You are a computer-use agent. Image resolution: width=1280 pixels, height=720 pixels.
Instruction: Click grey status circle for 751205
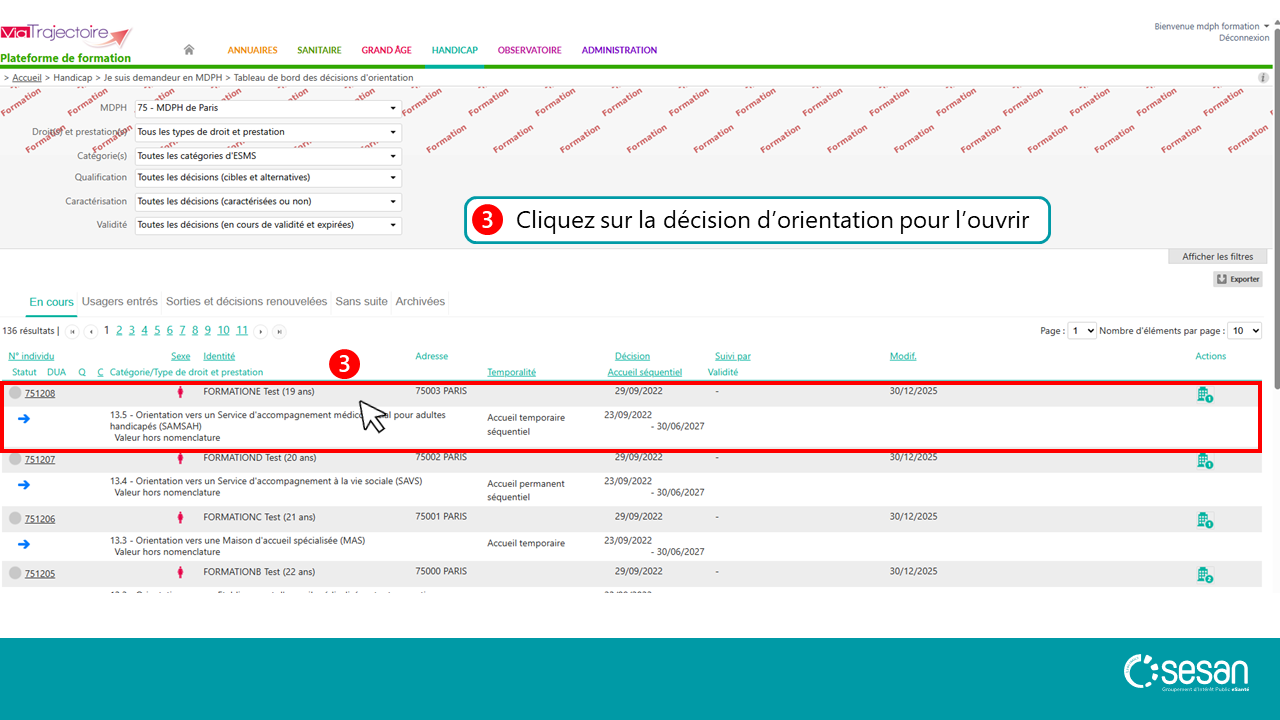(15, 573)
